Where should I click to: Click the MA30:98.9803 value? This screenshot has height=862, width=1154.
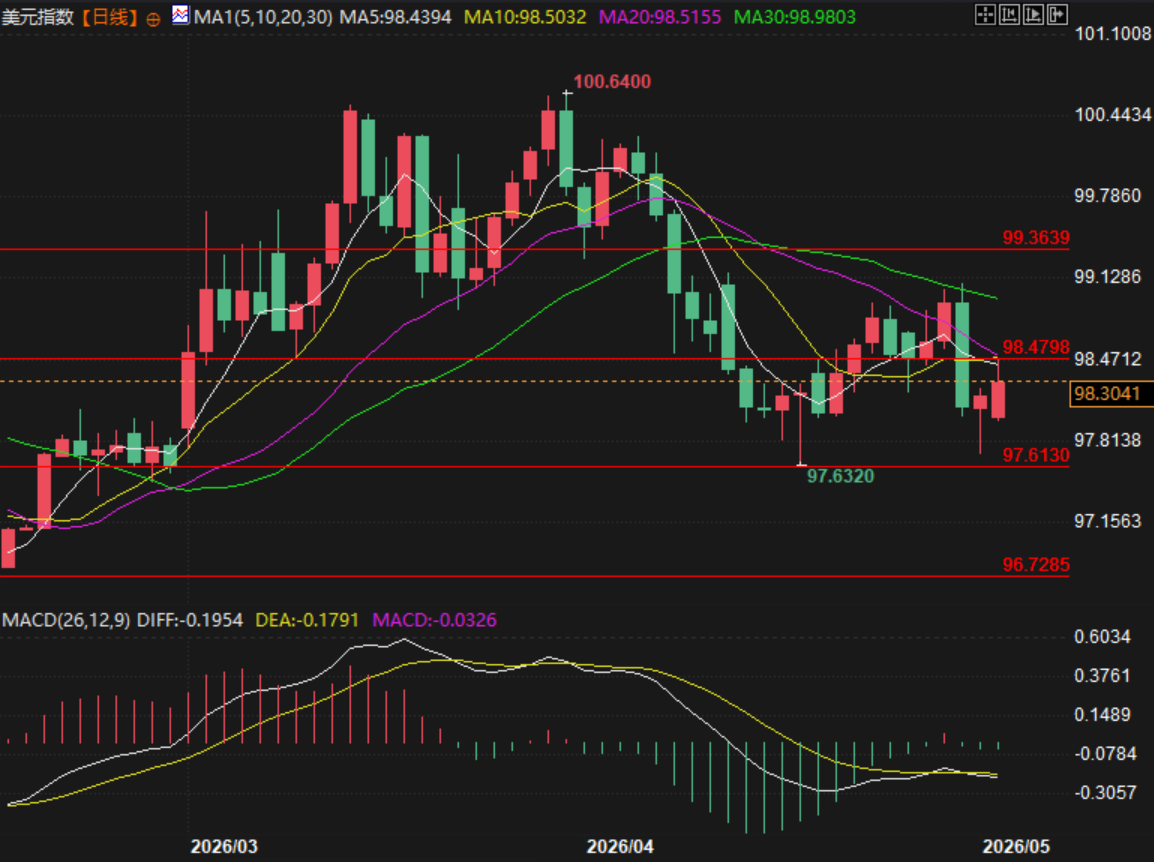pos(795,16)
